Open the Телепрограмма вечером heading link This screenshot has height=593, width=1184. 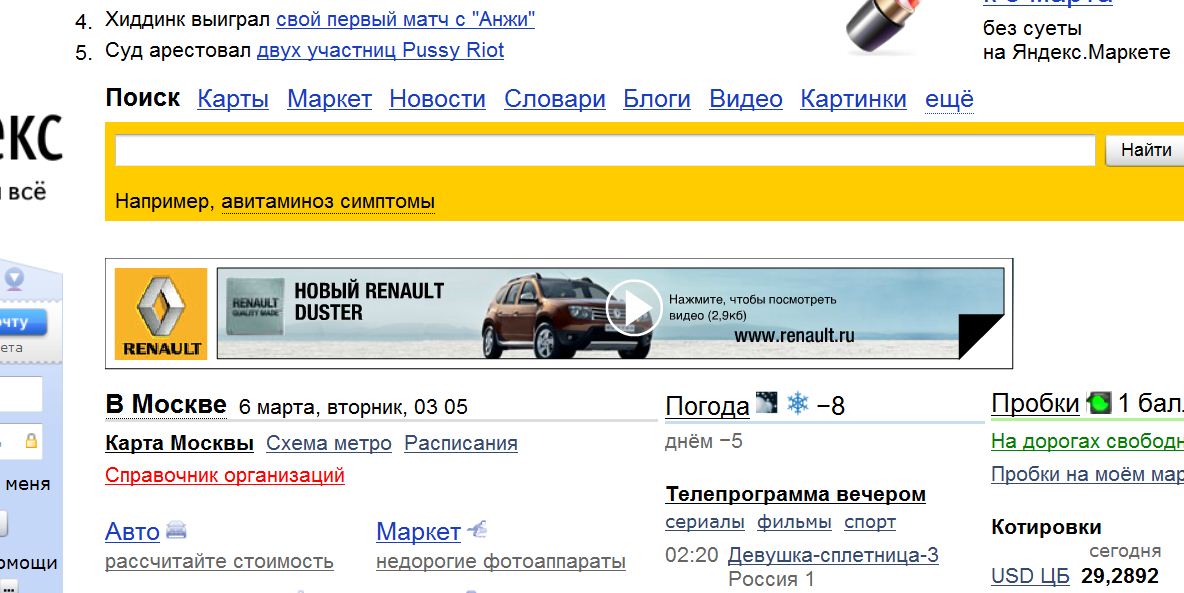point(796,495)
